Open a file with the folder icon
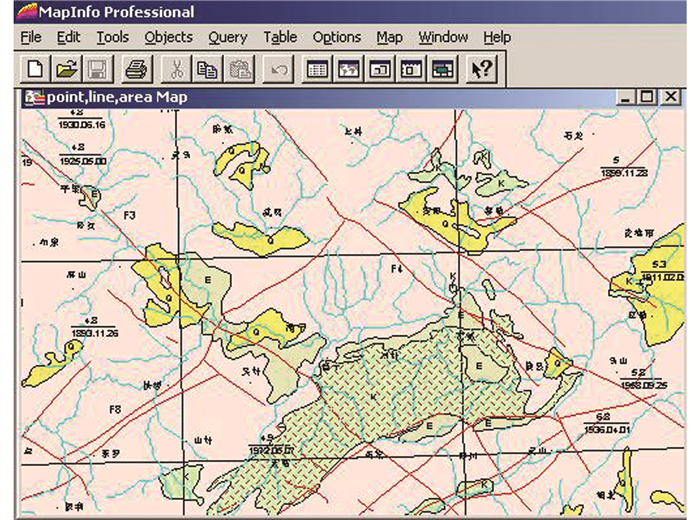This screenshot has height=520, width=700. click(x=66, y=69)
